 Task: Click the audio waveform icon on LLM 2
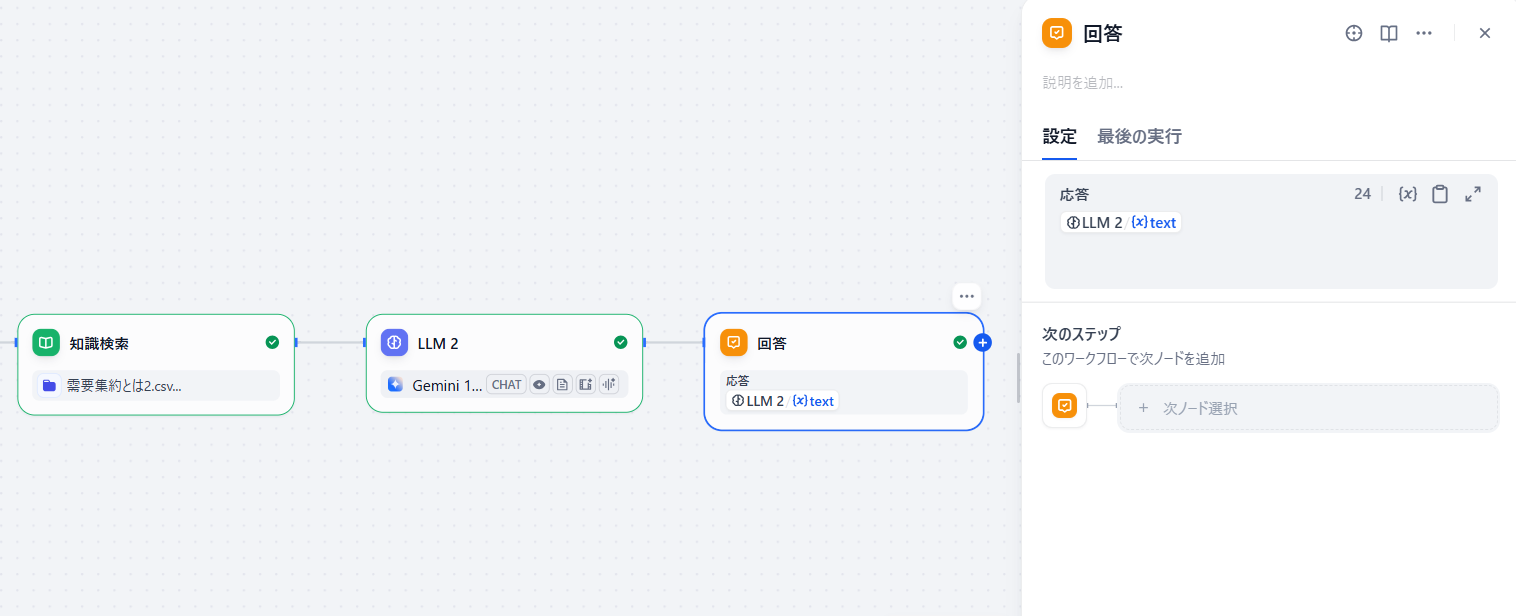[609, 384]
